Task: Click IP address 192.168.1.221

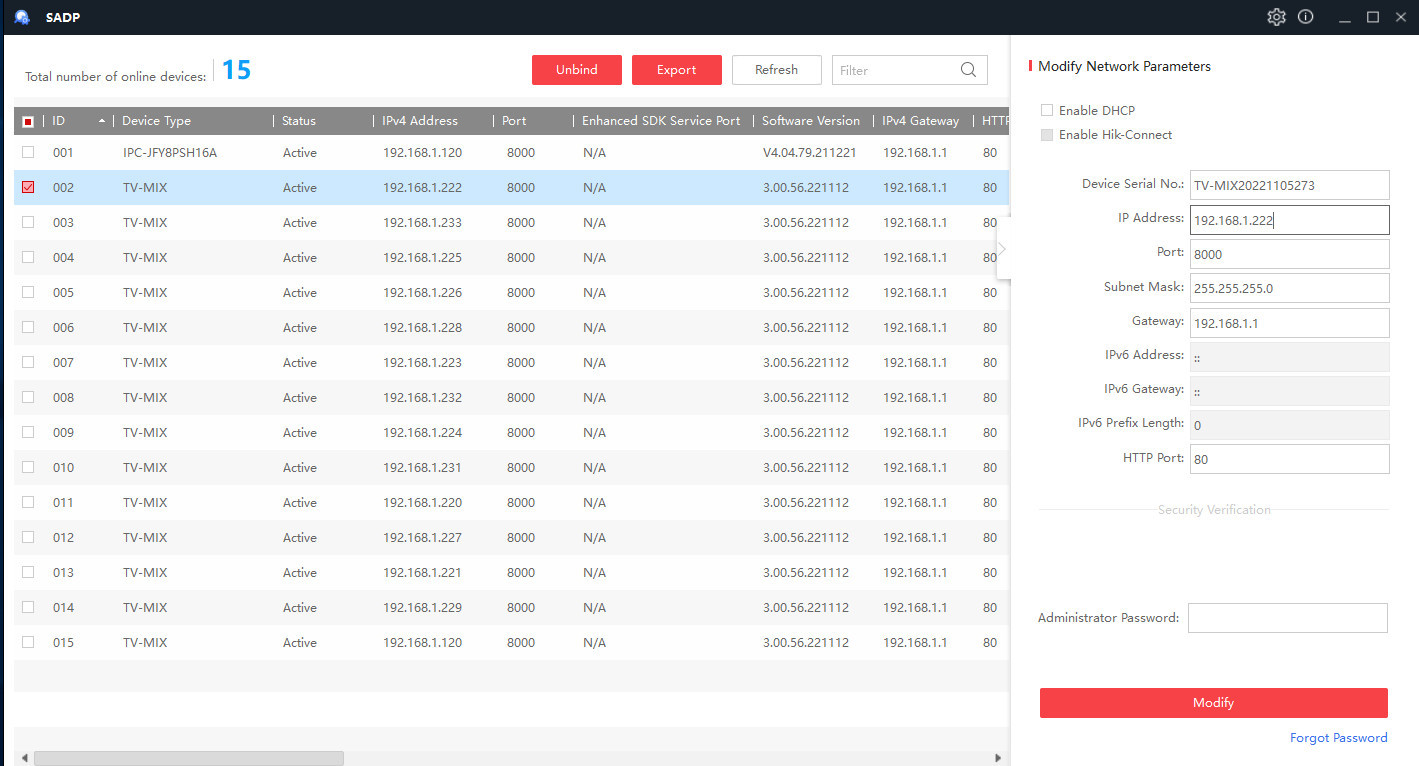Action: [x=422, y=573]
